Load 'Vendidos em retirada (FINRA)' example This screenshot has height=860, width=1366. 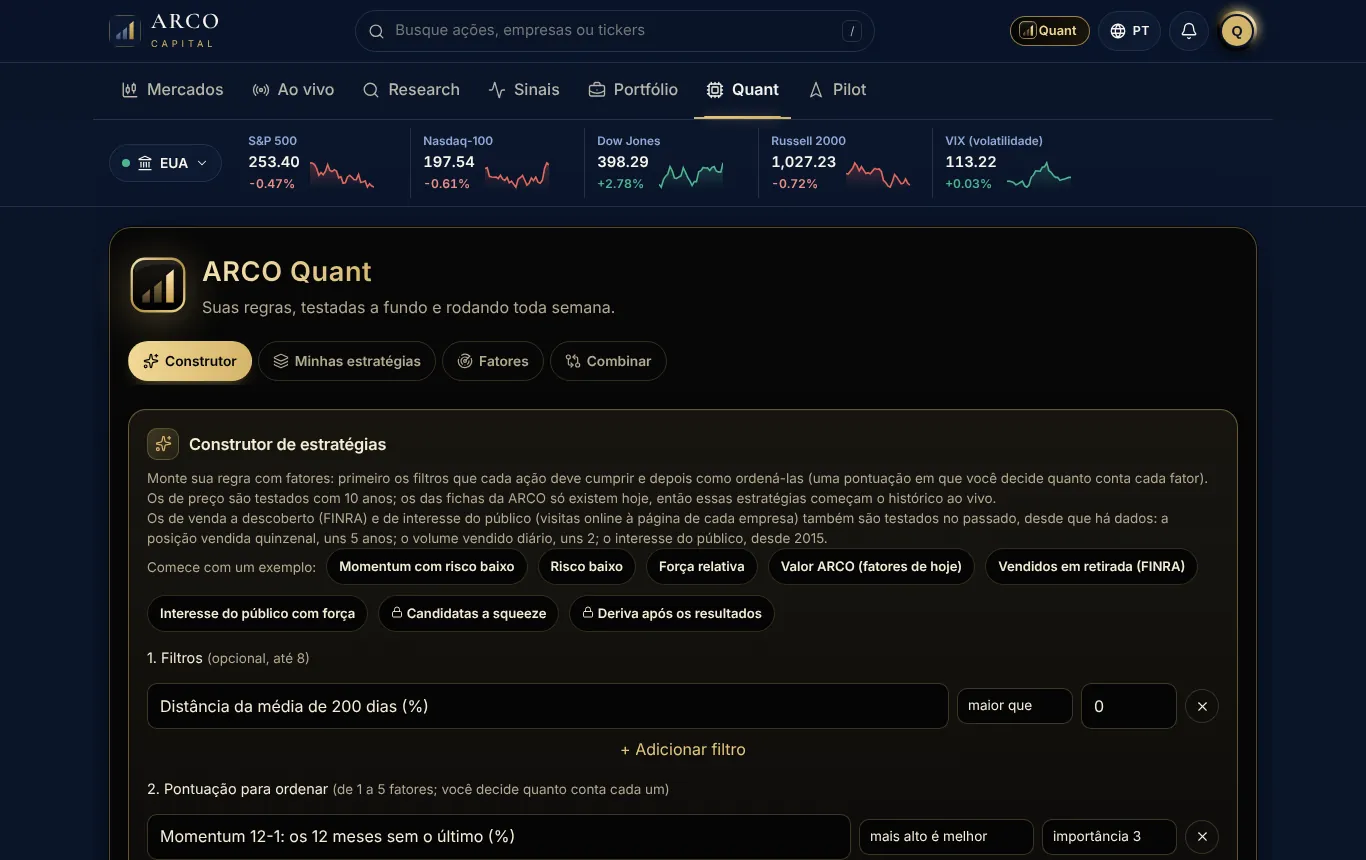(1091, 567)
